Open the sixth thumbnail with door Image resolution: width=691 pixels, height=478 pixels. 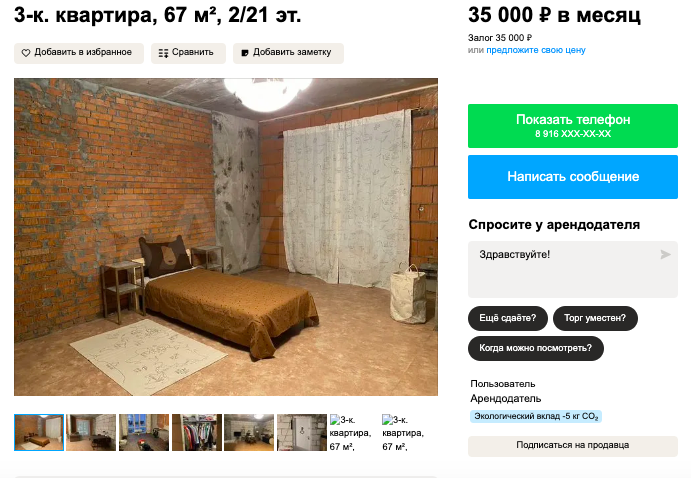pyautogui.click(x=301, y=432)
